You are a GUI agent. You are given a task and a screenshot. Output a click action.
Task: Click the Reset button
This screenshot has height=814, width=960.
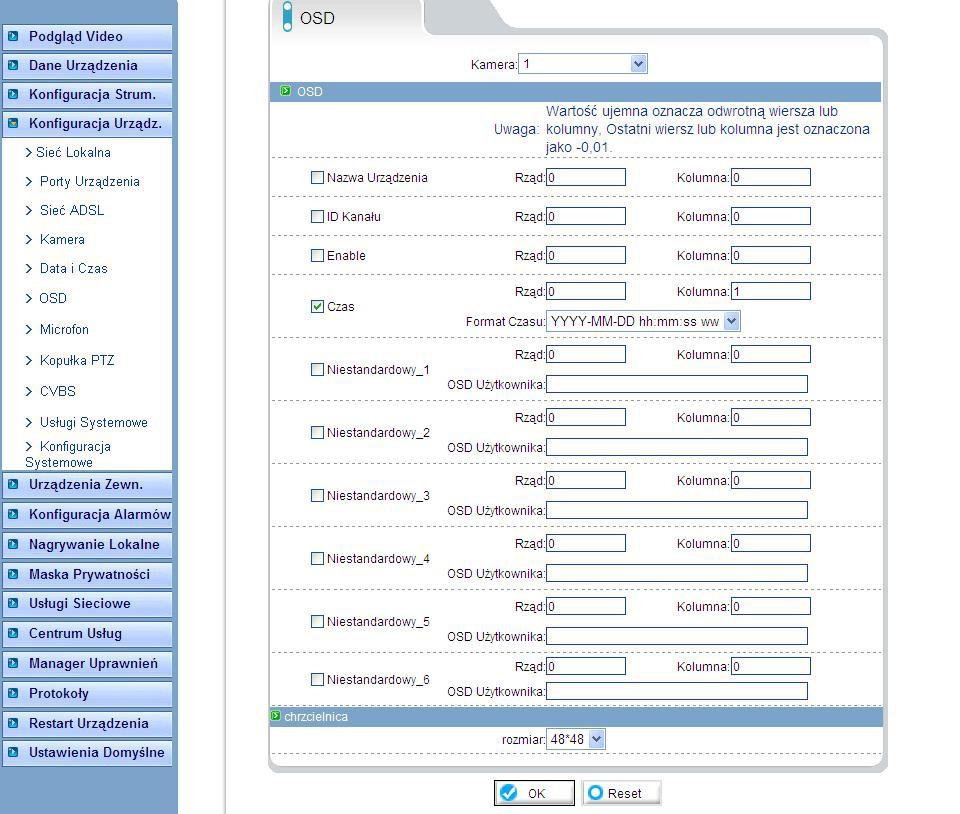tap(621, 793)
